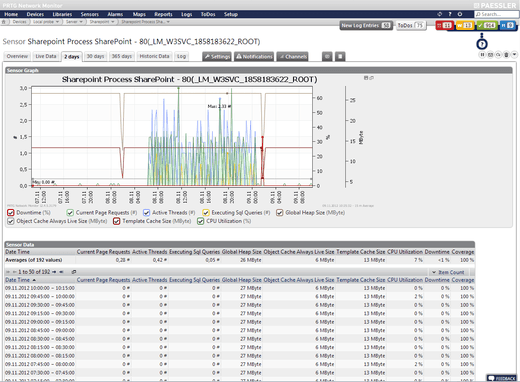Click the Settings button
This screenshot has width=520, height=382.
[x=217, y=56]
